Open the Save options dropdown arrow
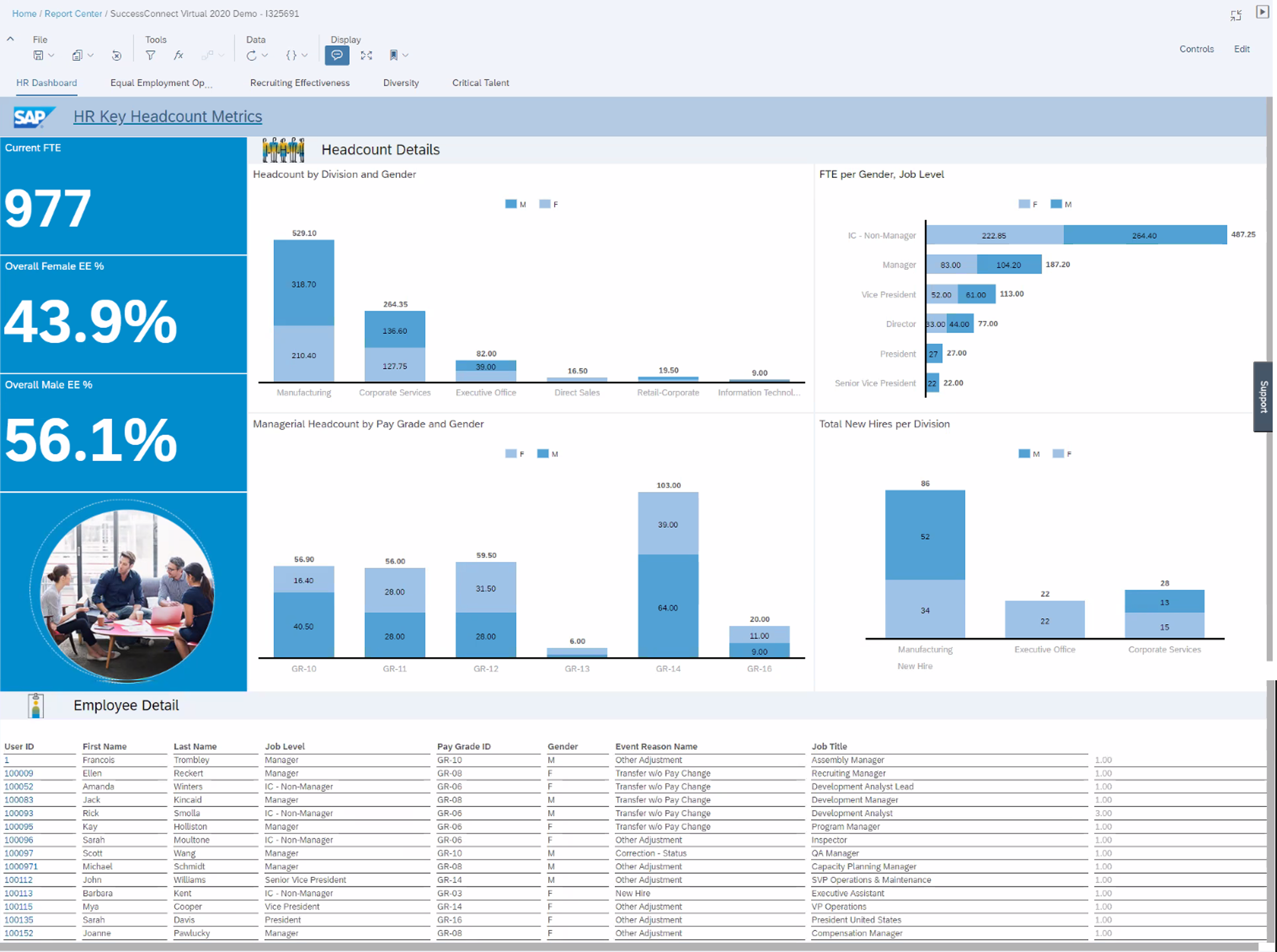The image size is (1277, 952). pyautogui.click(x=51, y=55)
